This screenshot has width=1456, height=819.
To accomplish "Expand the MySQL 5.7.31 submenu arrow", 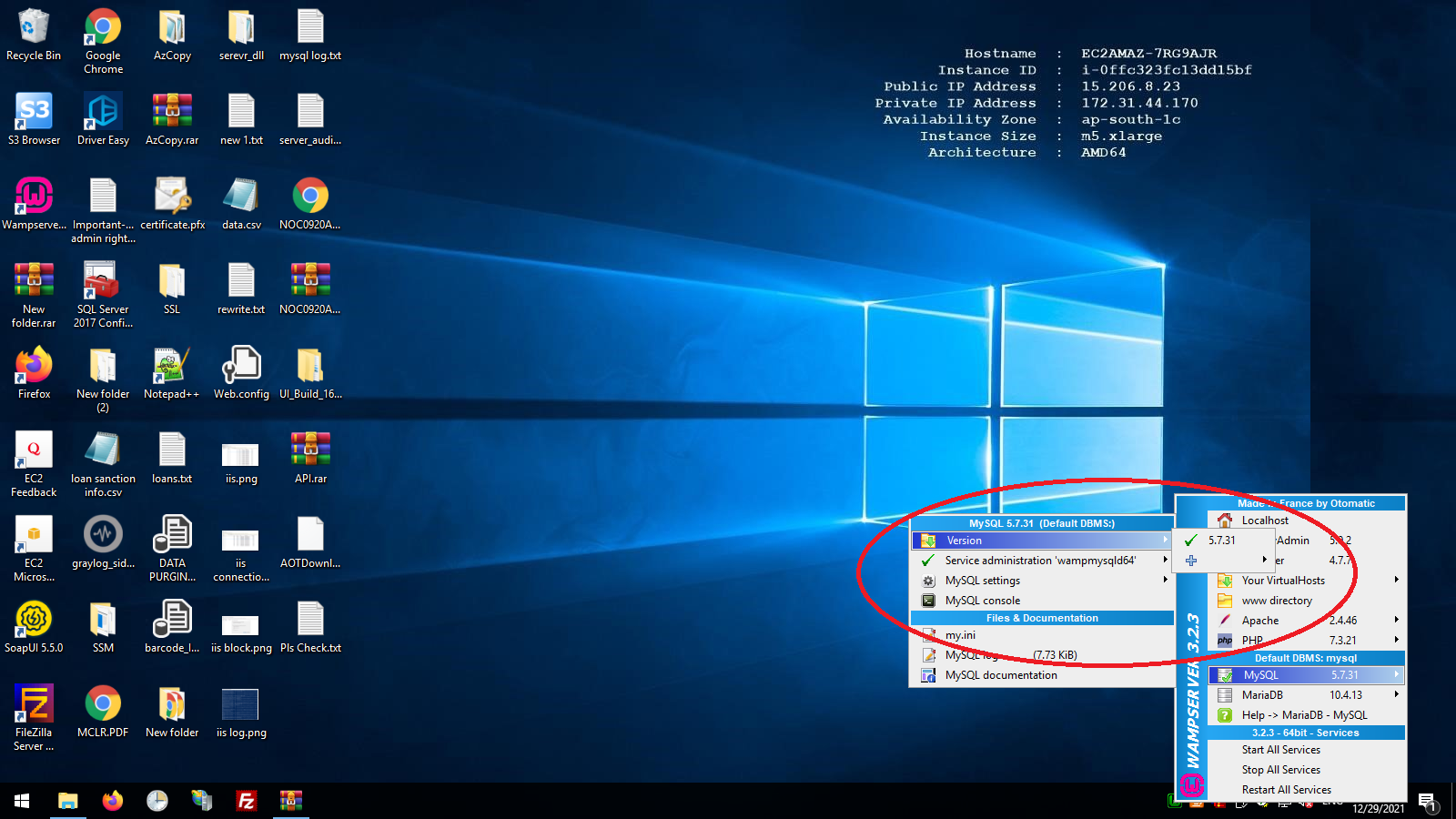I will [x=1396, y=674].
